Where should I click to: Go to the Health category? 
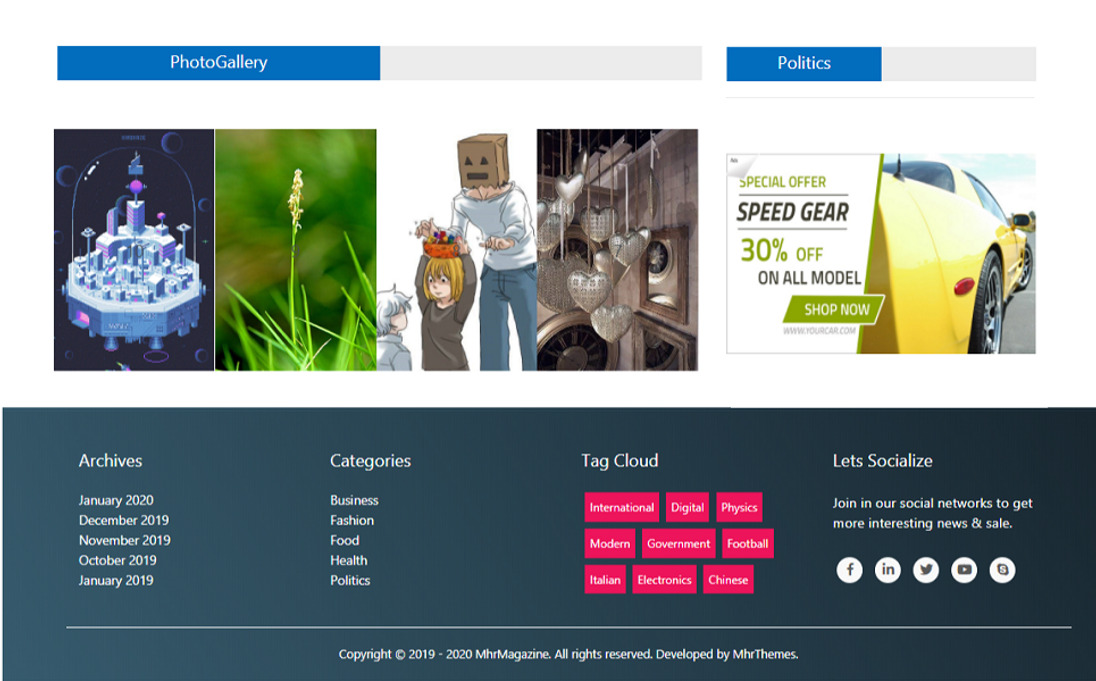pyautogui.click(x=349, y=561)
